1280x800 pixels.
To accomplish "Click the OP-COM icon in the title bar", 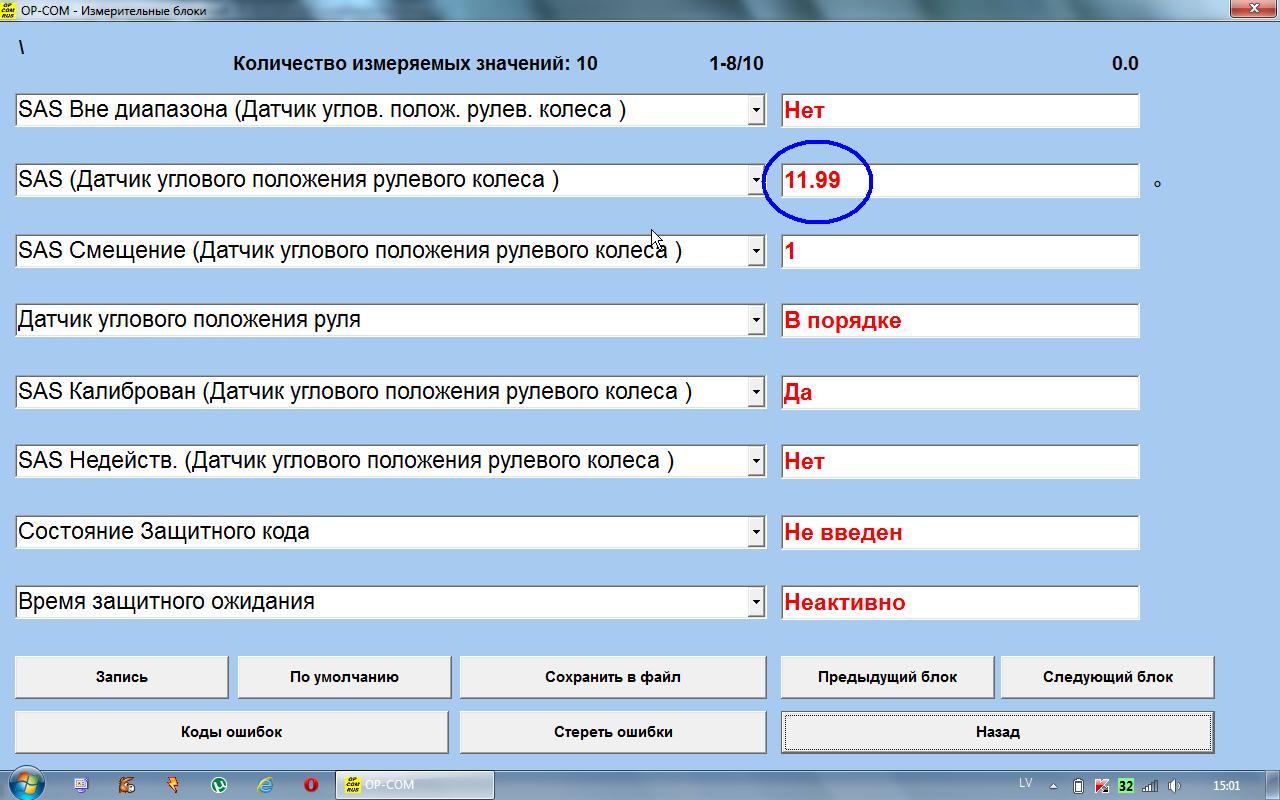I will [x=9, y=10].
